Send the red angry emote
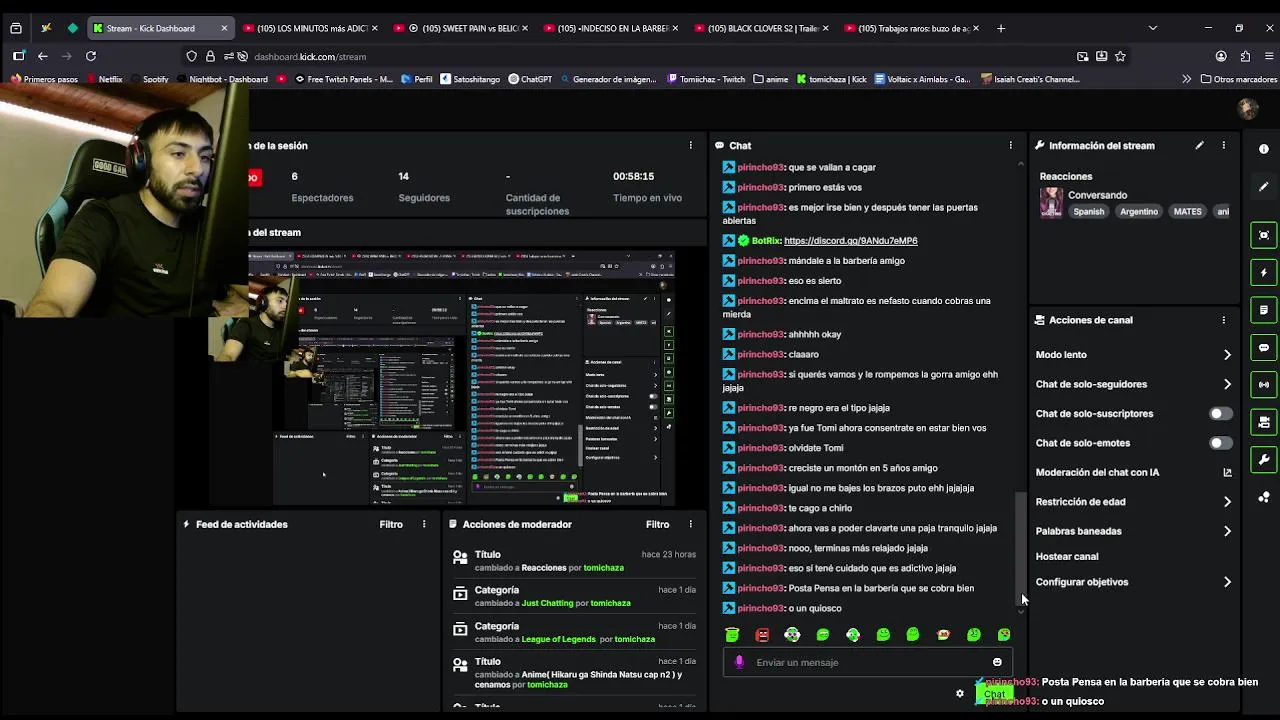 tap(762, 634)
